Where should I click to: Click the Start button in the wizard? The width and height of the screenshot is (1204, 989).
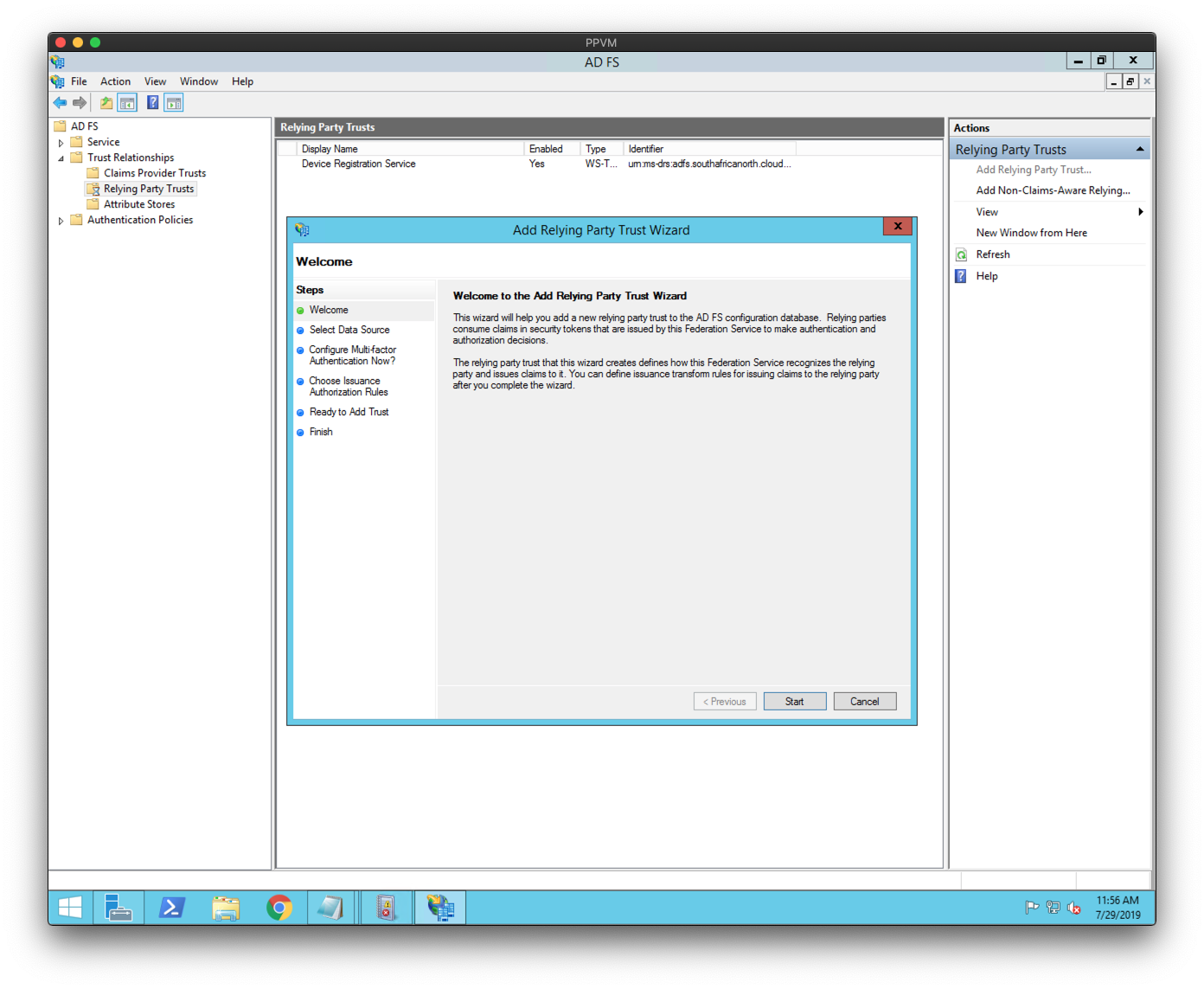click(794, 702)
